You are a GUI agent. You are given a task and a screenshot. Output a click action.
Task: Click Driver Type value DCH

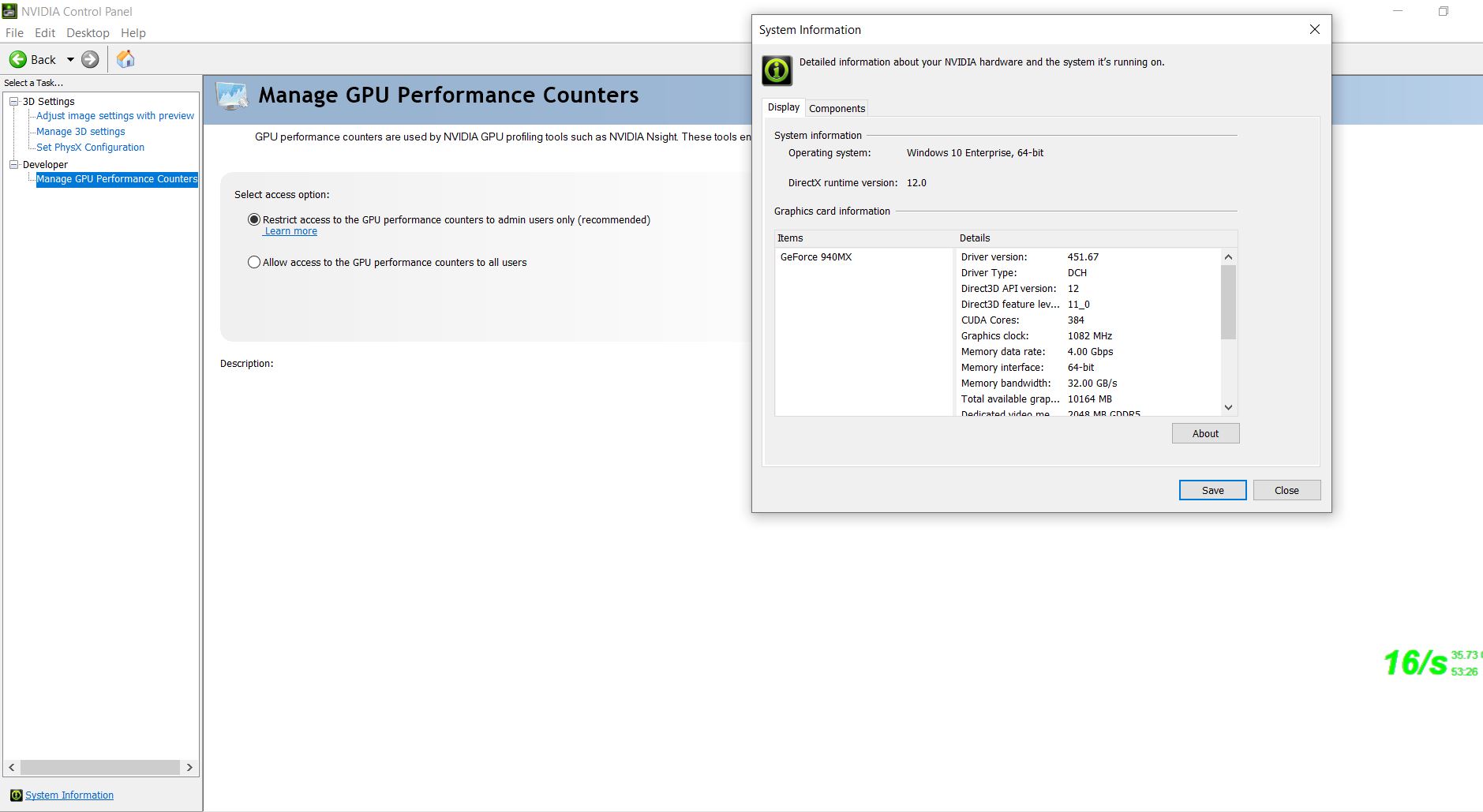(1077, 273)
